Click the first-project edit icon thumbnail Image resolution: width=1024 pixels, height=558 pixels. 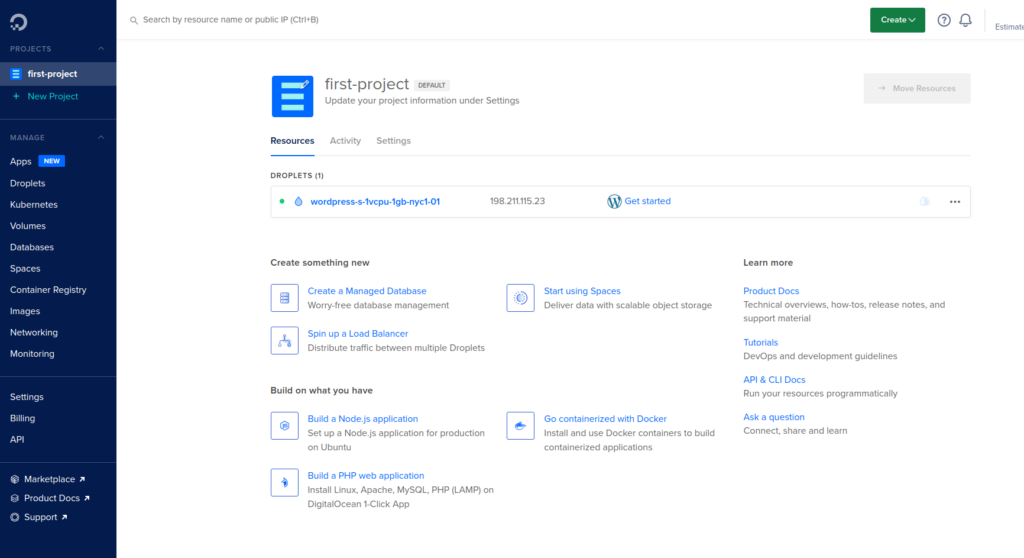(292, 96)
